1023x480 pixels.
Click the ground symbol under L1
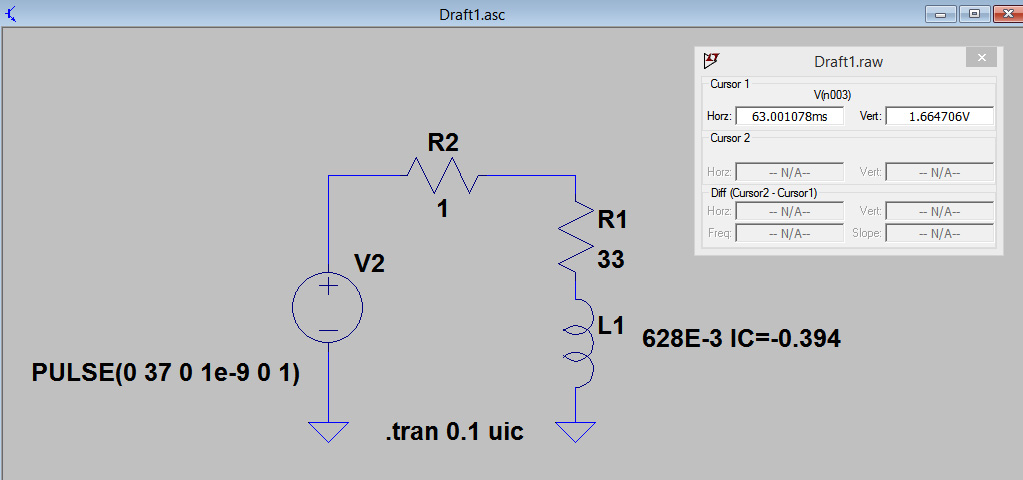[x=575, y=431]
